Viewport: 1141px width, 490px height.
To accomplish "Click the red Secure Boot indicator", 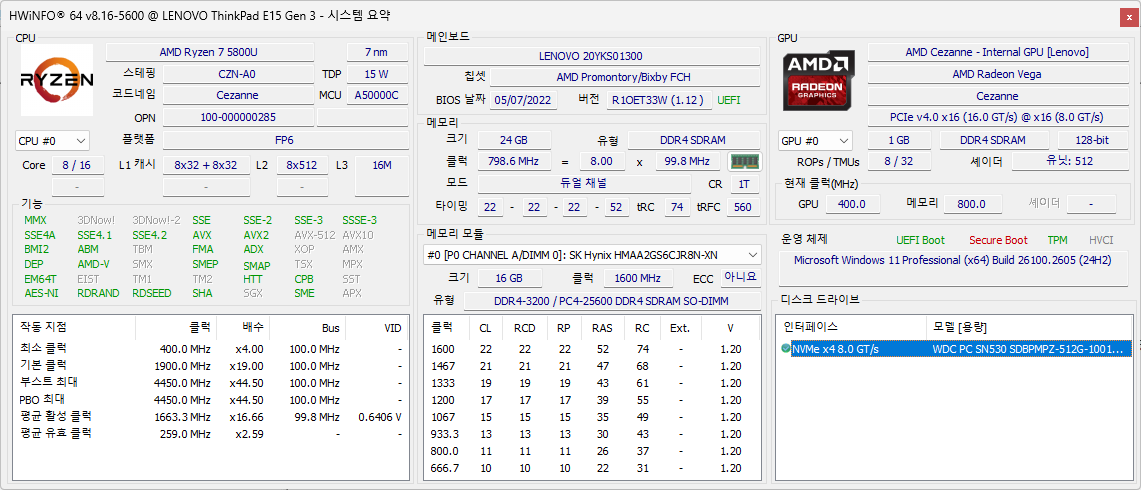I will pos(998,240).
